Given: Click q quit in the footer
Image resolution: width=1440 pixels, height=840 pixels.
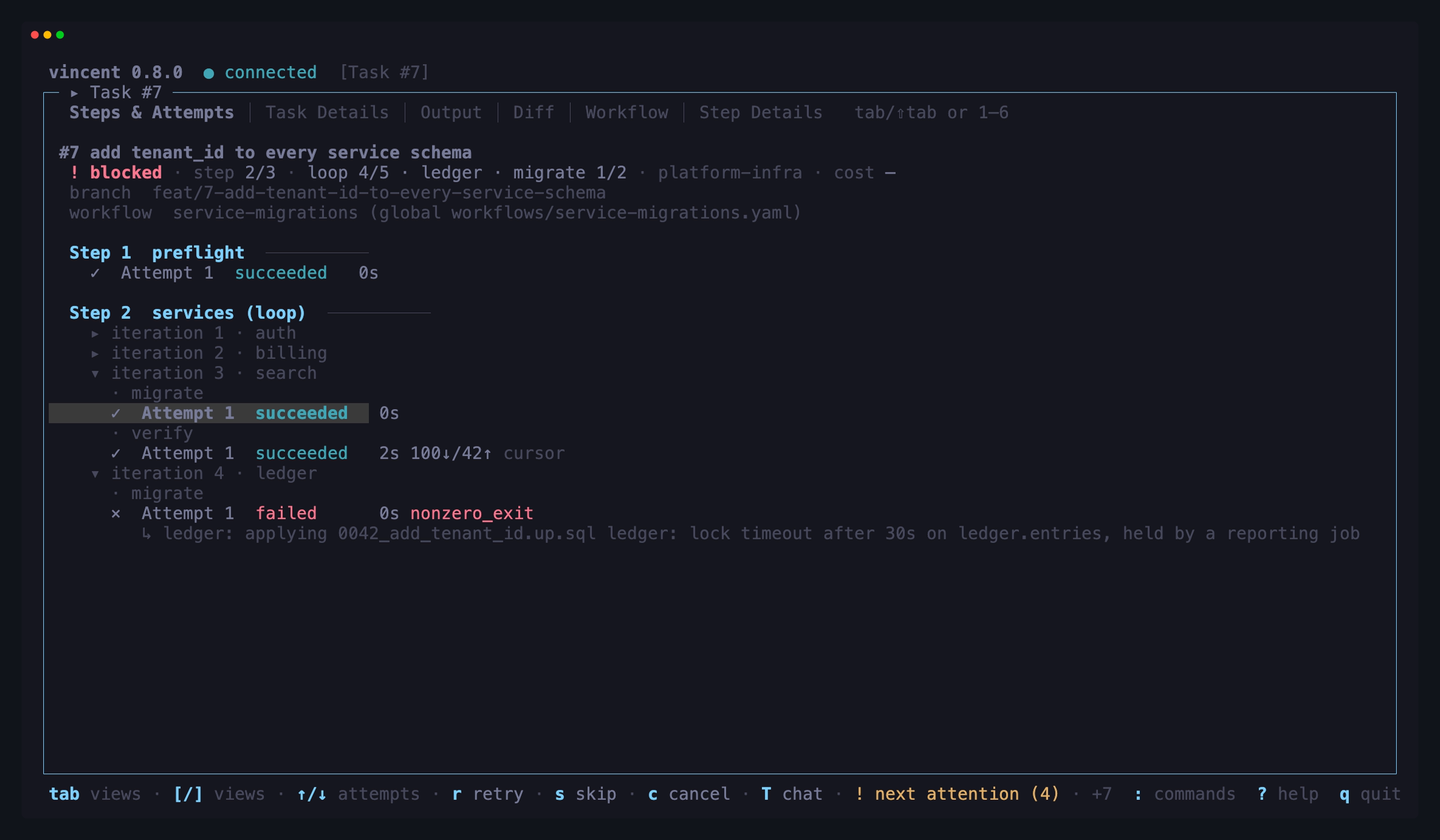Looking at the screenshot, I should [1370, 794].
